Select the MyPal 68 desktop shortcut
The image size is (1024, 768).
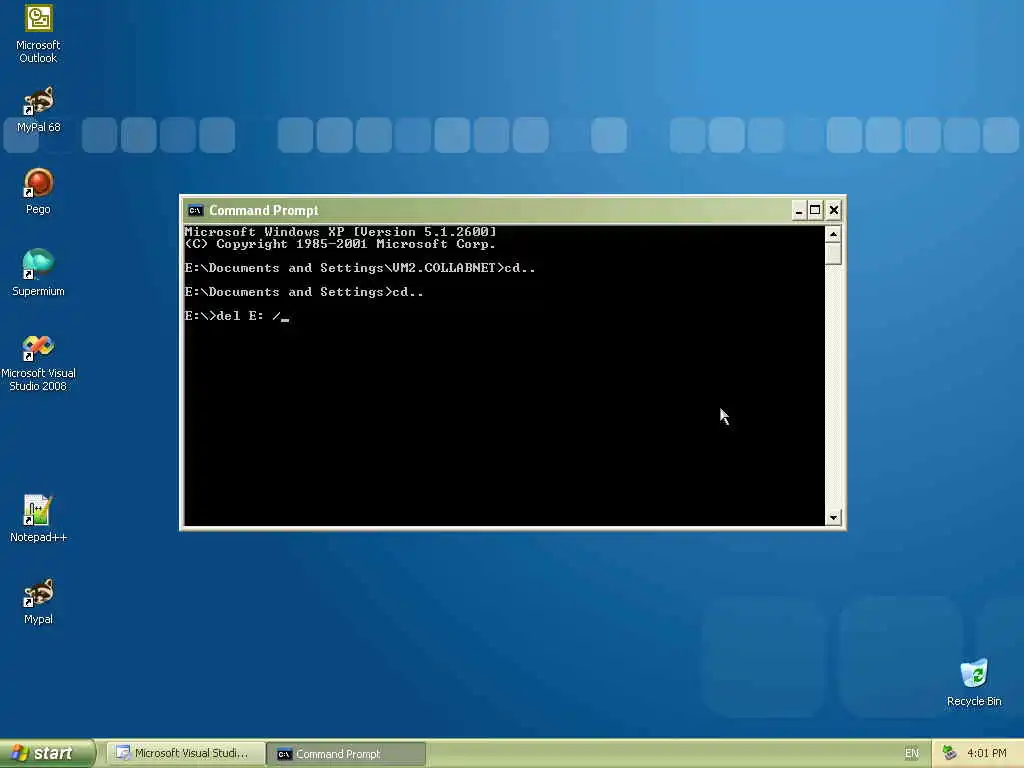(x=39, y=110)
